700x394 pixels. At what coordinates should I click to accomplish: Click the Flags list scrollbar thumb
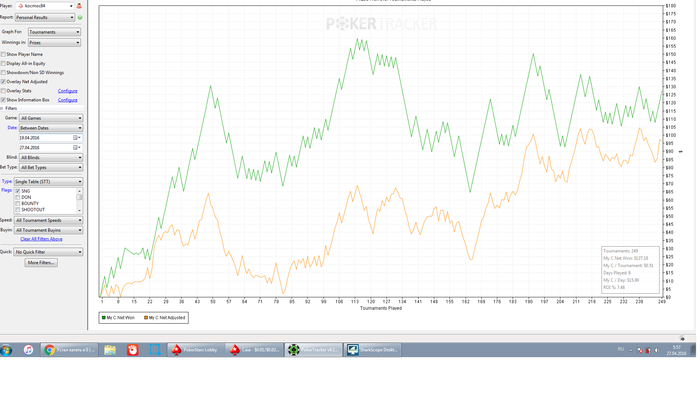coord(79,197)
